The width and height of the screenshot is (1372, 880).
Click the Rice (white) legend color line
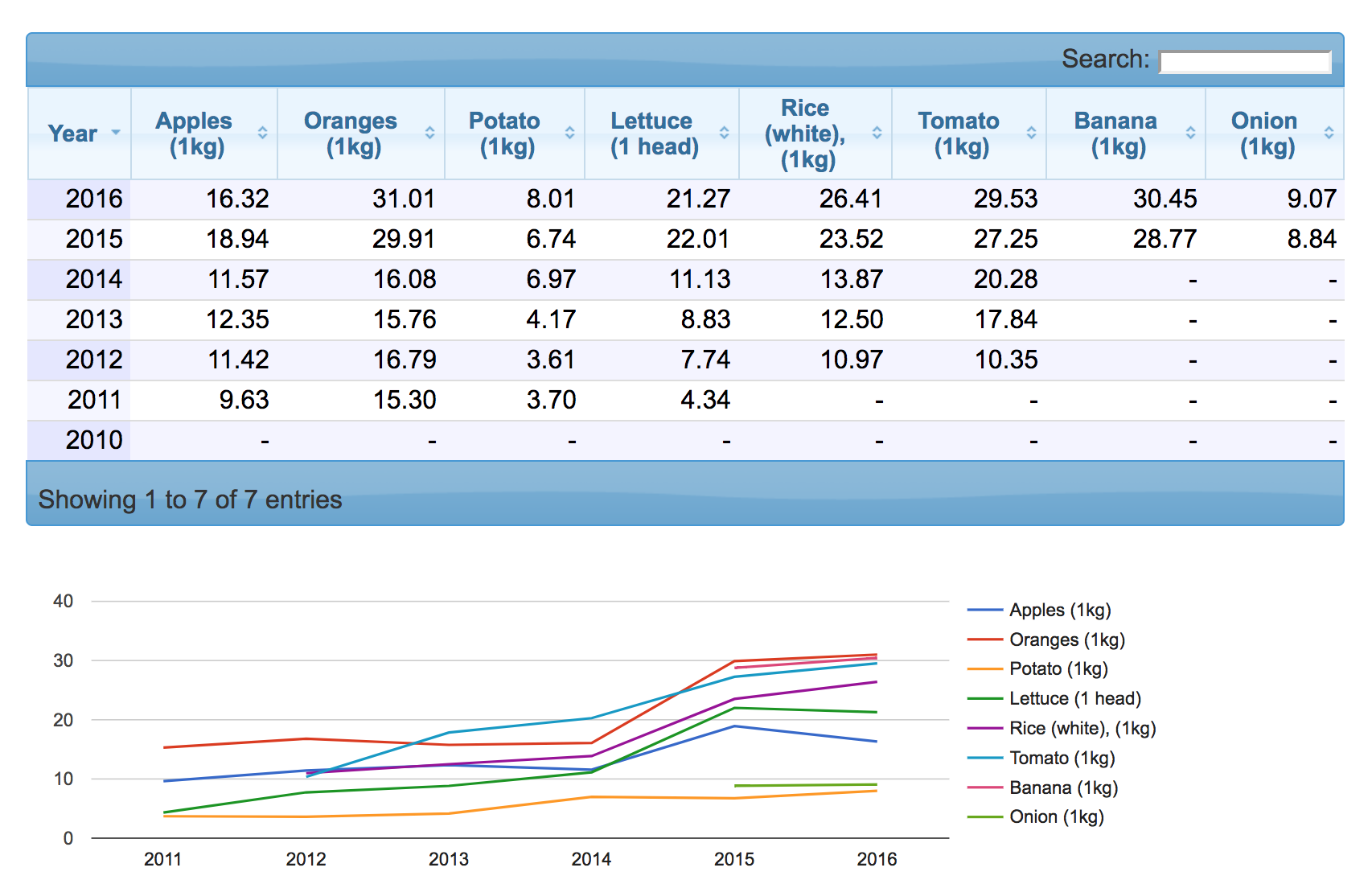click(984, 729)
